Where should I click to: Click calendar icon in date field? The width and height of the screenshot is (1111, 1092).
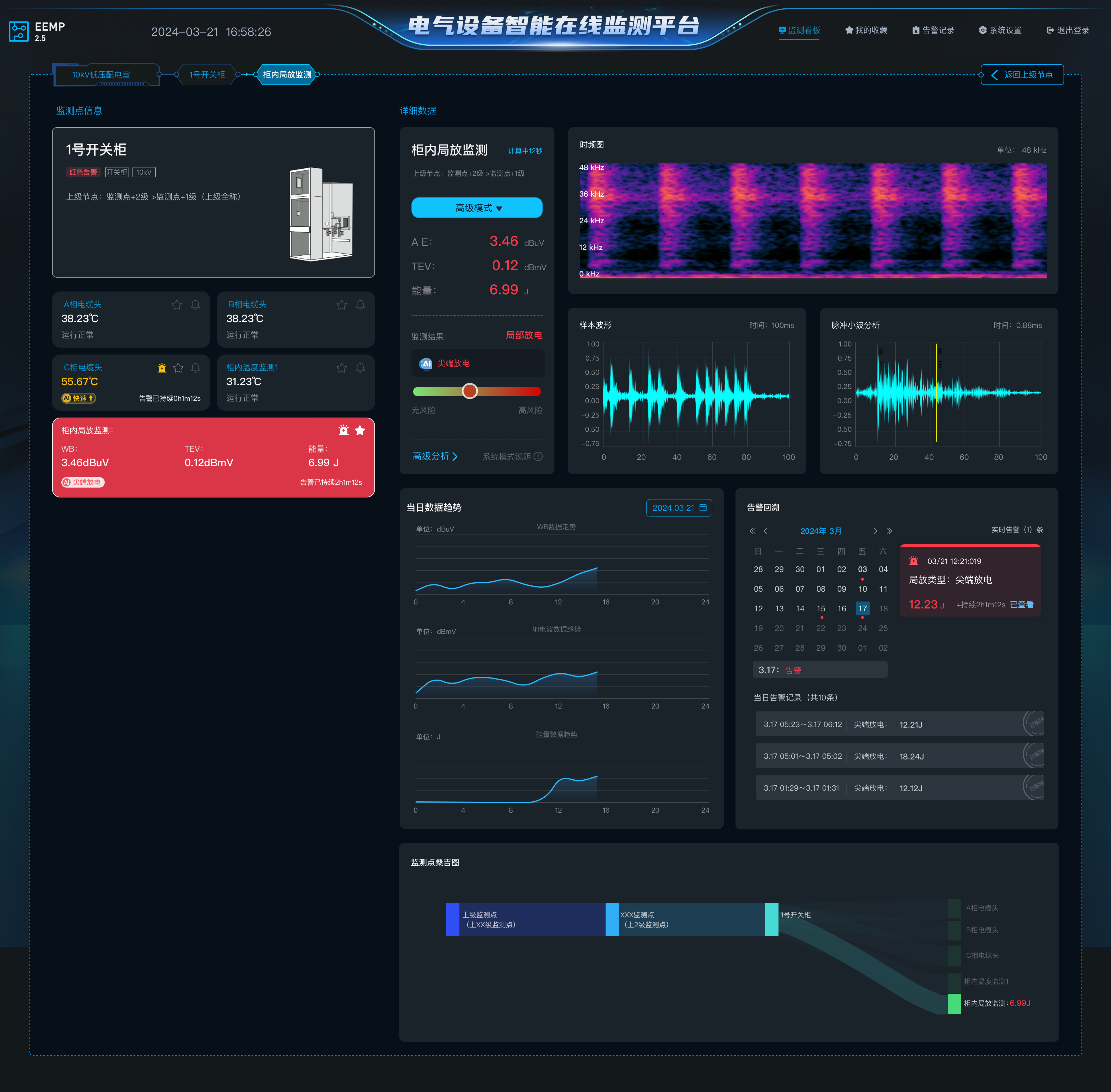703,508
